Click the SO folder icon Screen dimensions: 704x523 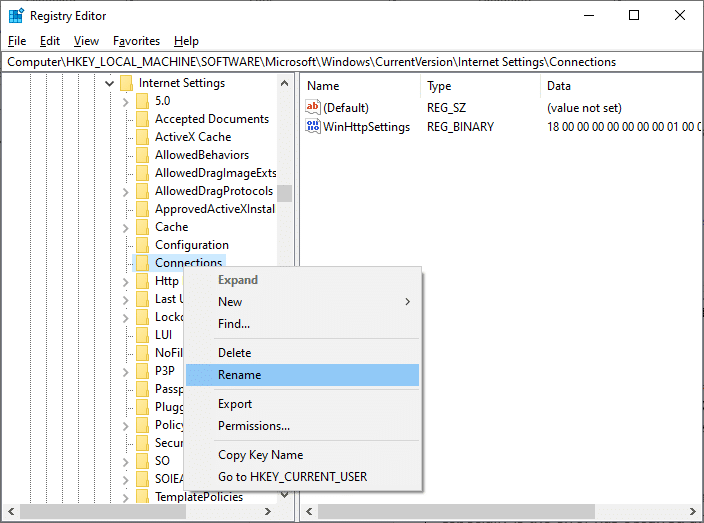click(x=142, y=461)
